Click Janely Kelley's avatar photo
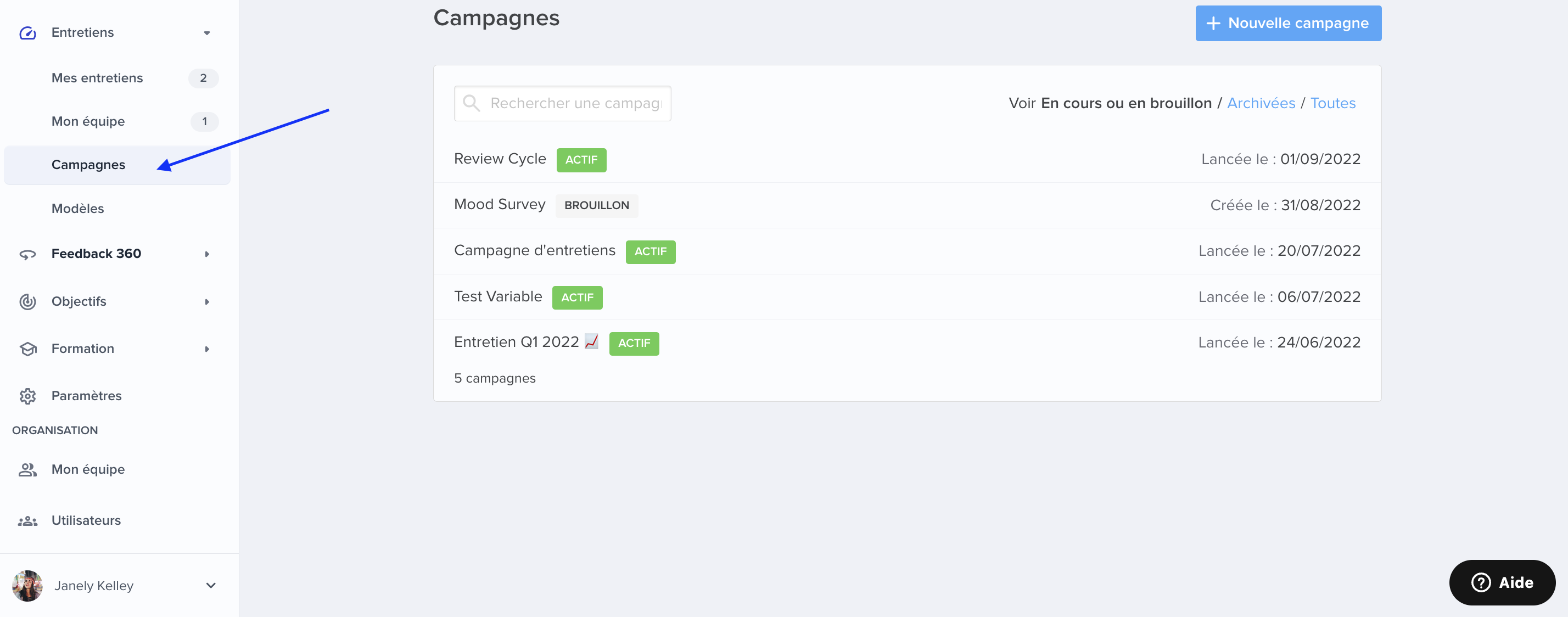 pyautogui.click(x=27, y=585)
